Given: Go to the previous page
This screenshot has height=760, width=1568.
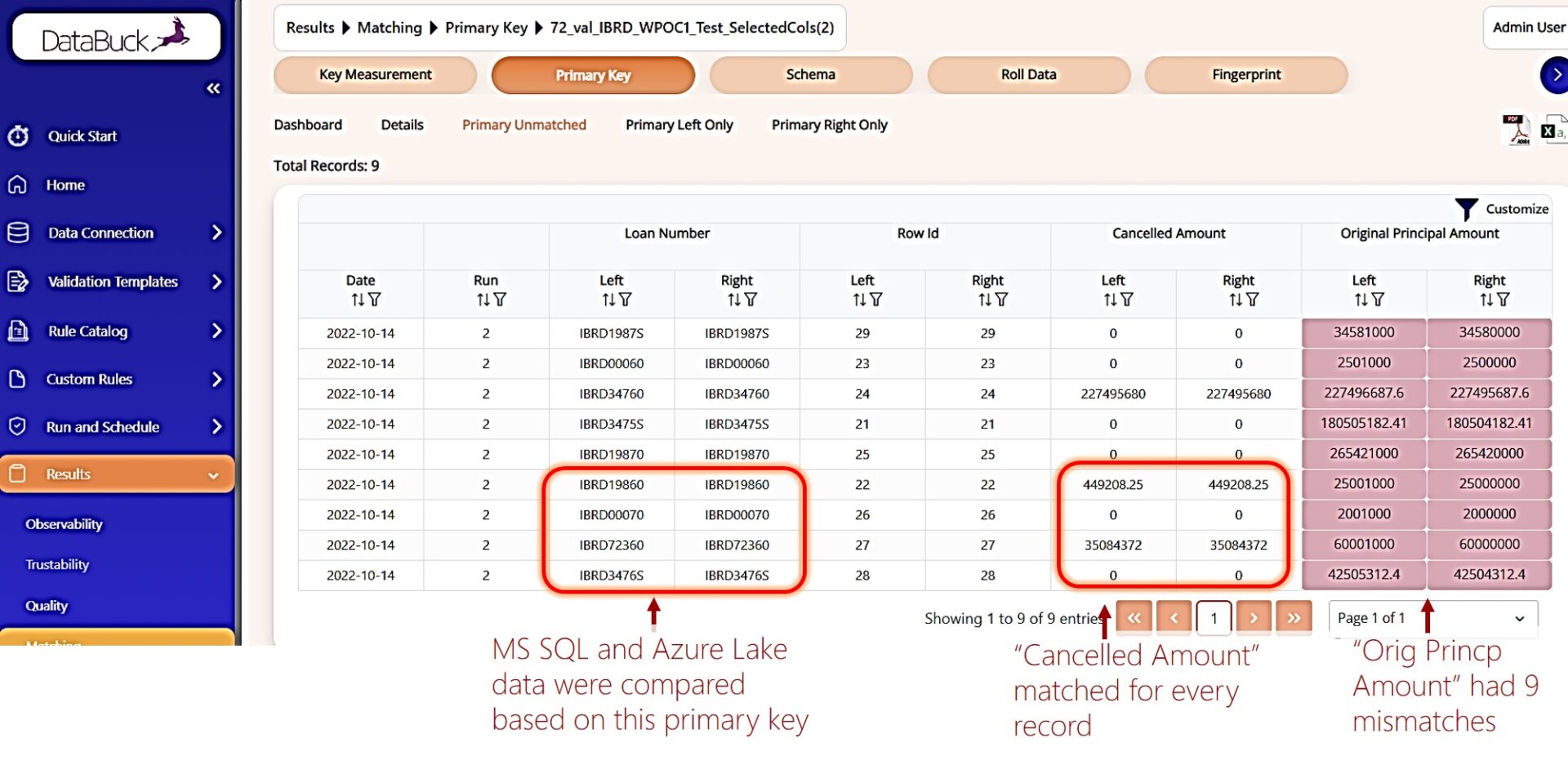Looking at the screenshot, I should [x=1174, y=618].
